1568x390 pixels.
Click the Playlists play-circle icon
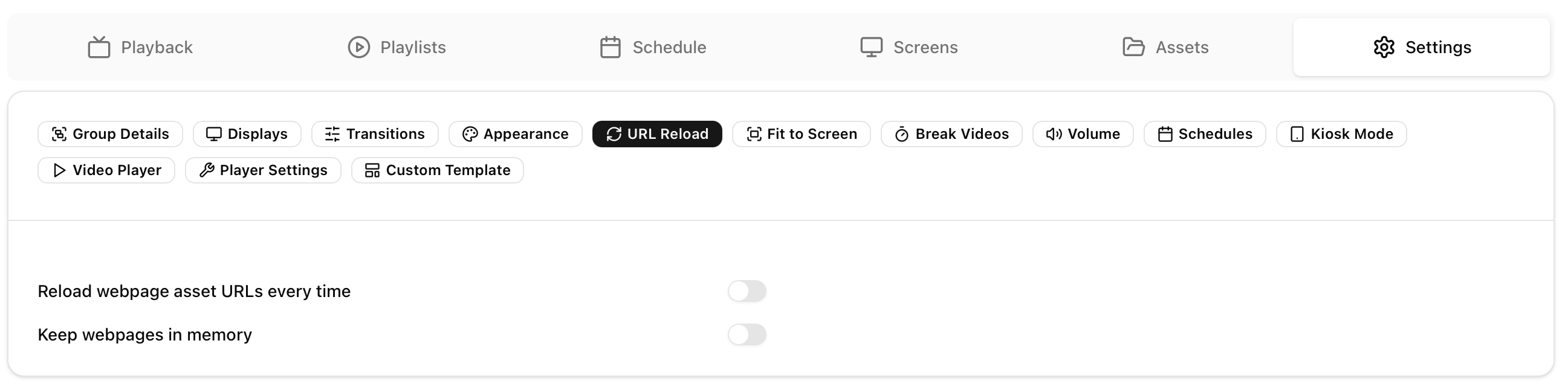tap(358, 47)
